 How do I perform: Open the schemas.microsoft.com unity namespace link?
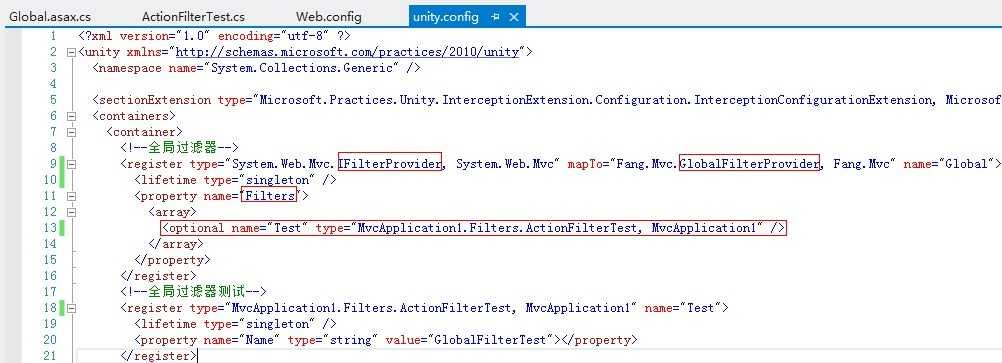click(348, 52)
